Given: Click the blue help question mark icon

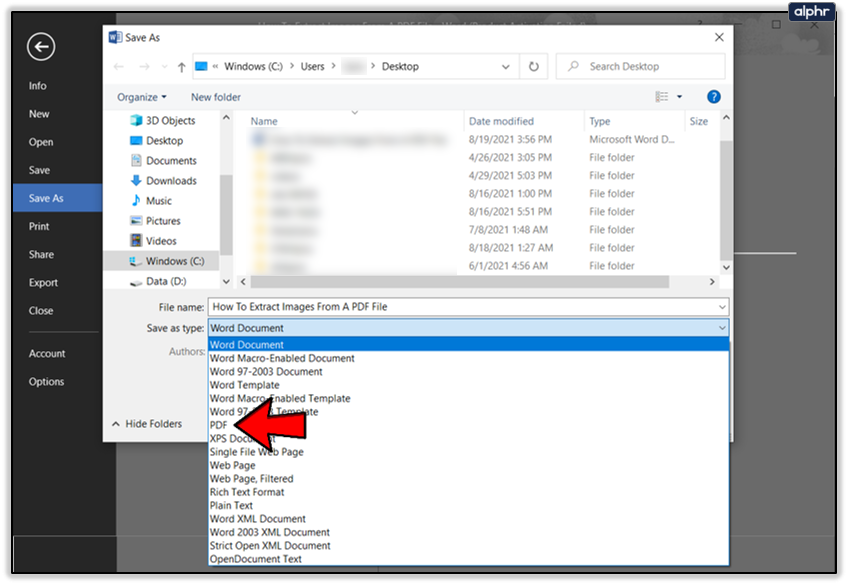Looking at the screenshot, I should [x=713, y=97].
